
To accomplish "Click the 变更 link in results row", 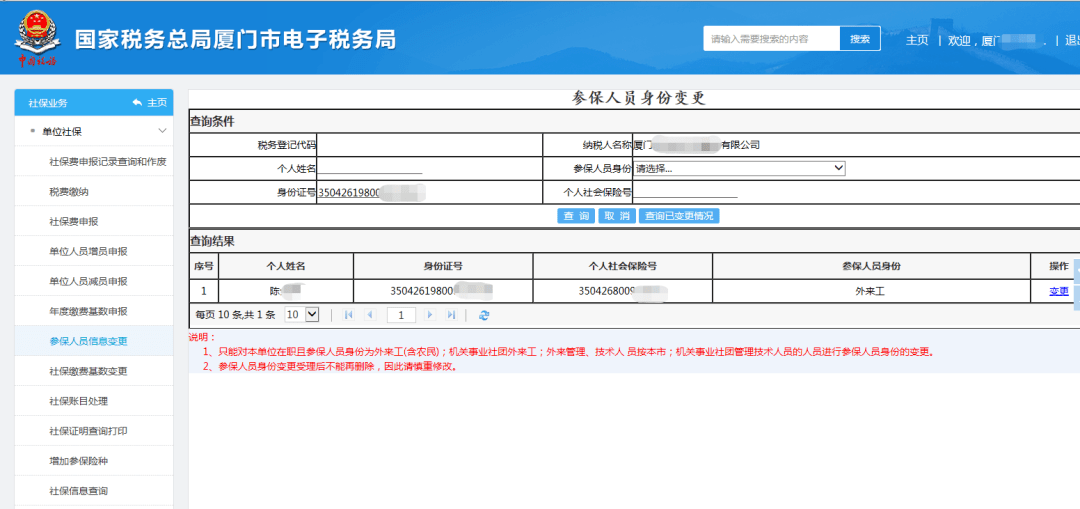I will click(x=1059, y=291).
